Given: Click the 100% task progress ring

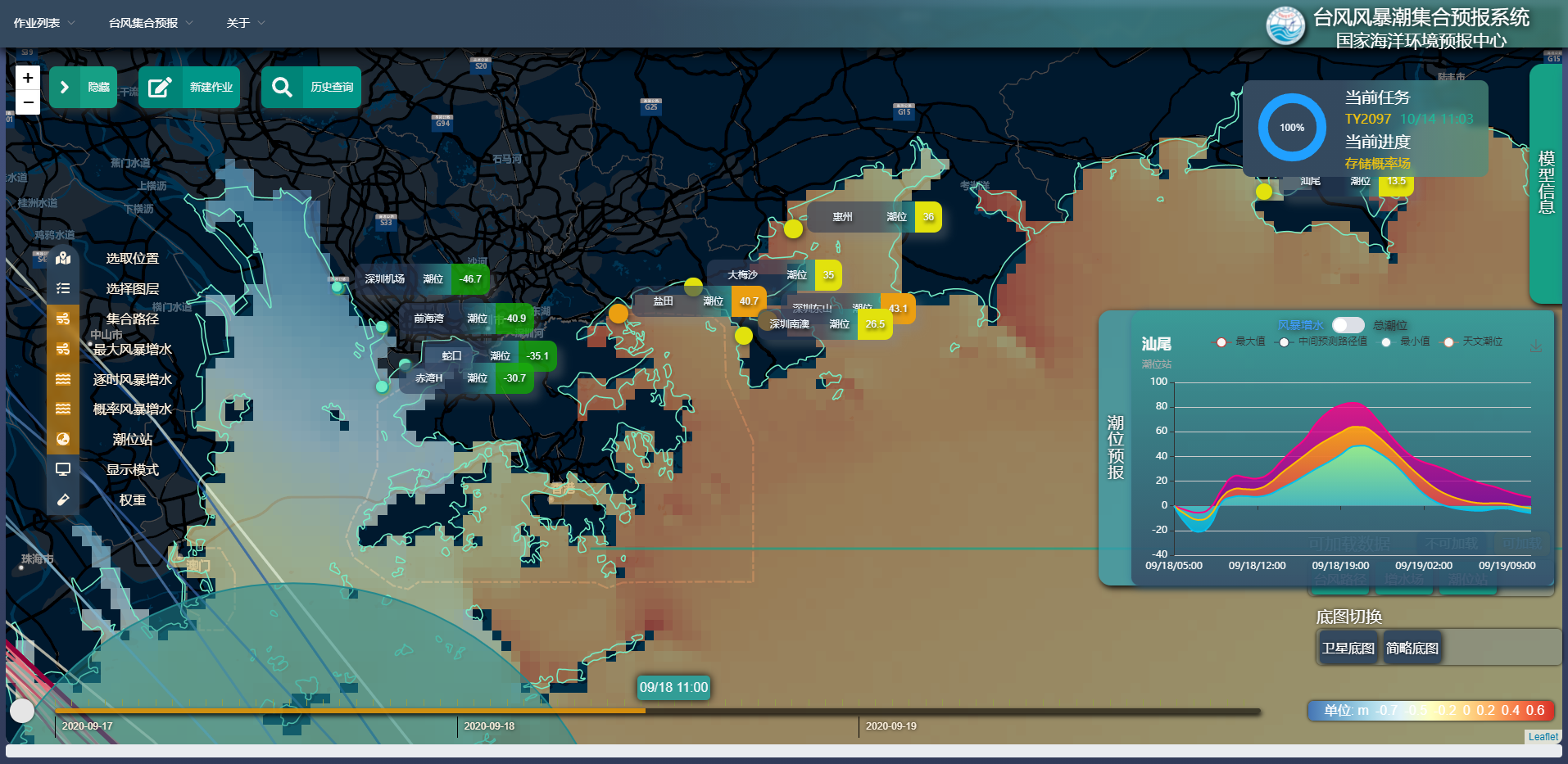Looking at the screenshot, I should (1292, 128).
